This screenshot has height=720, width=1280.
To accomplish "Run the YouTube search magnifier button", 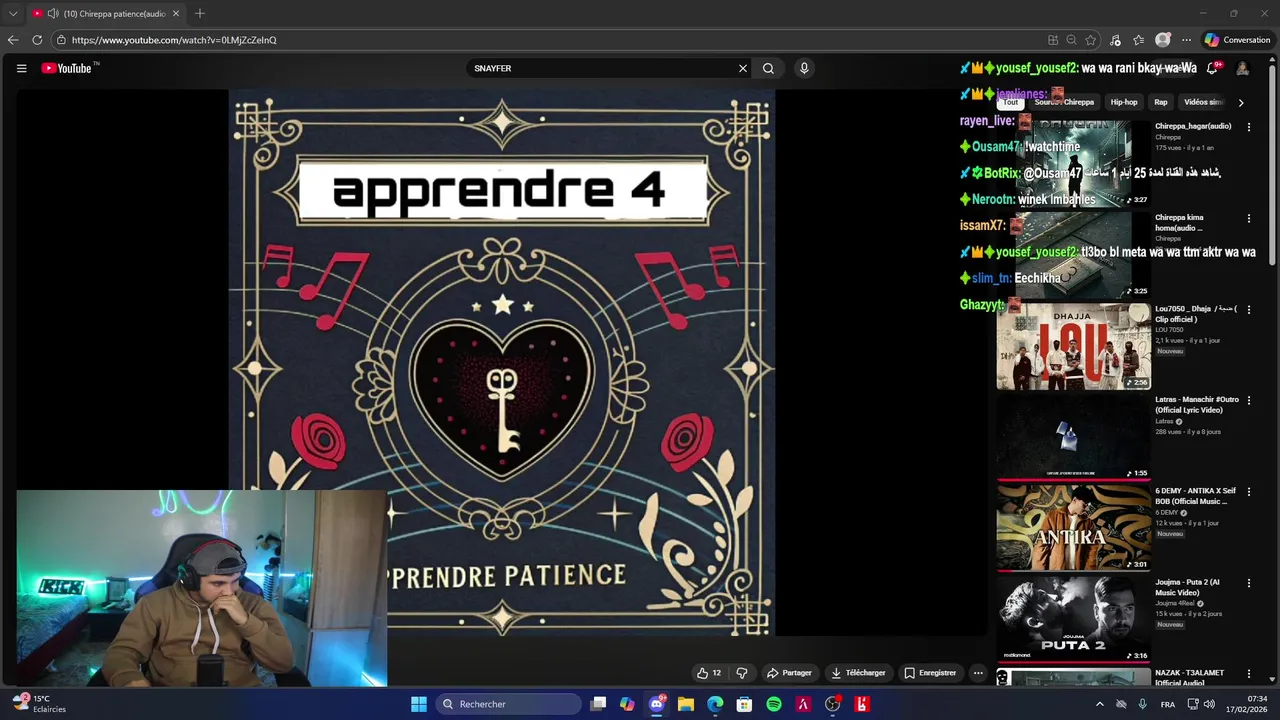I will [768, 68].
